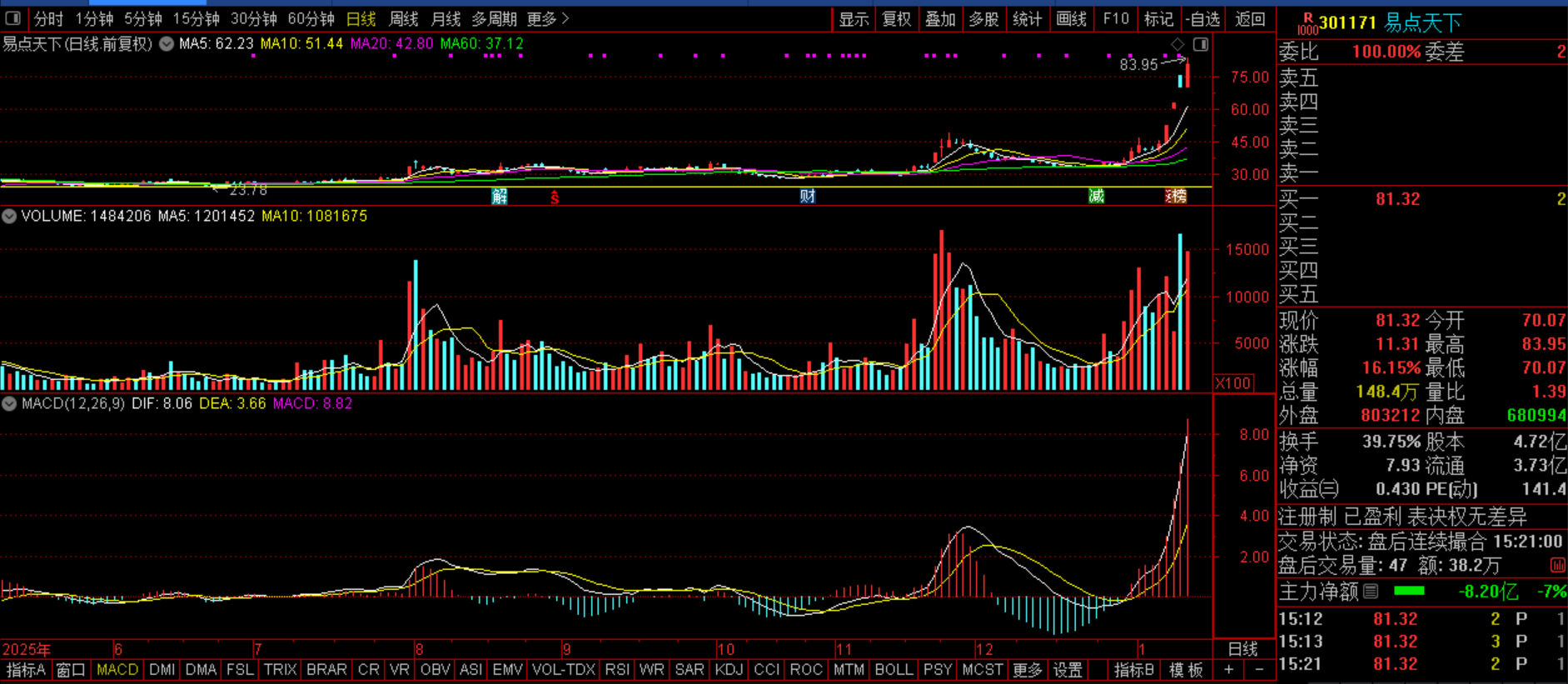Image resolution: width=1568 pixels, height=684 pixels.
Task: Click the 解 event marker on the chart
Action: click(500, 196)
